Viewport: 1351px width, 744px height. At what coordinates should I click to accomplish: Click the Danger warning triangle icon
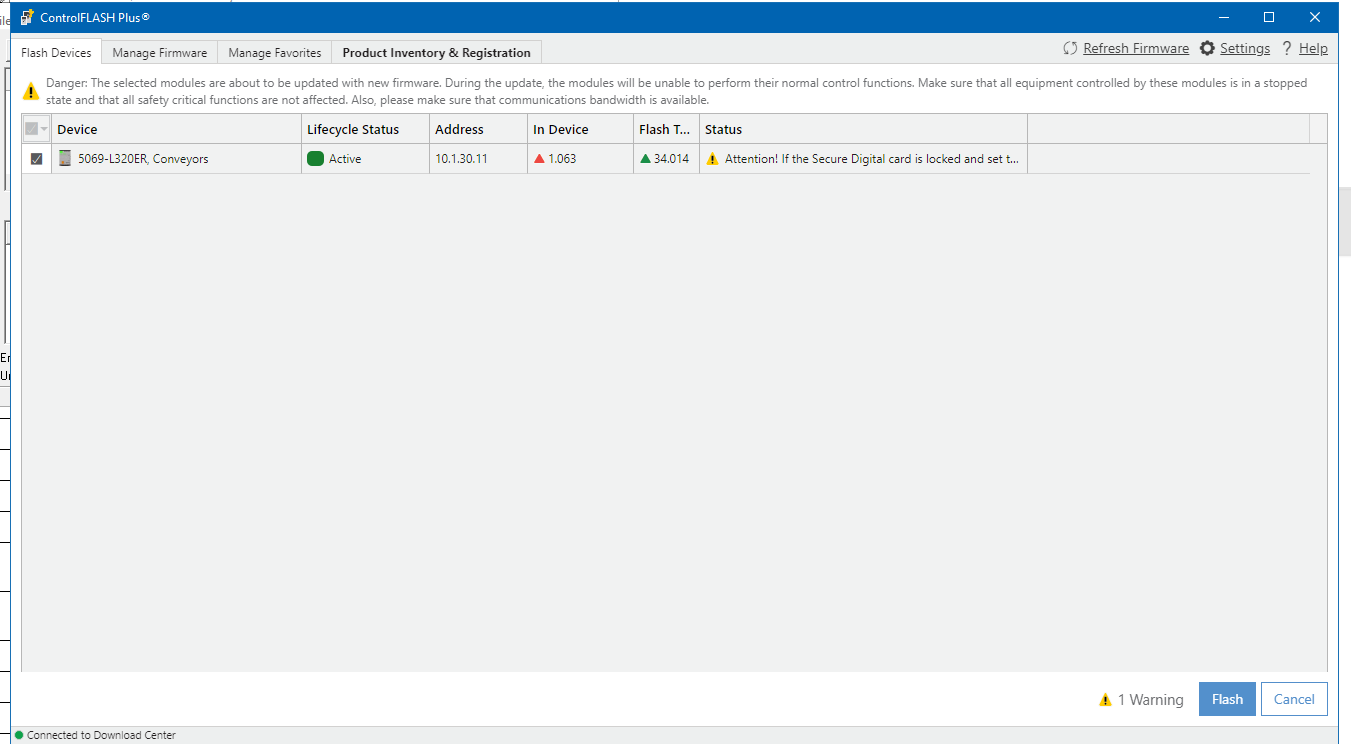pos(32,91)
